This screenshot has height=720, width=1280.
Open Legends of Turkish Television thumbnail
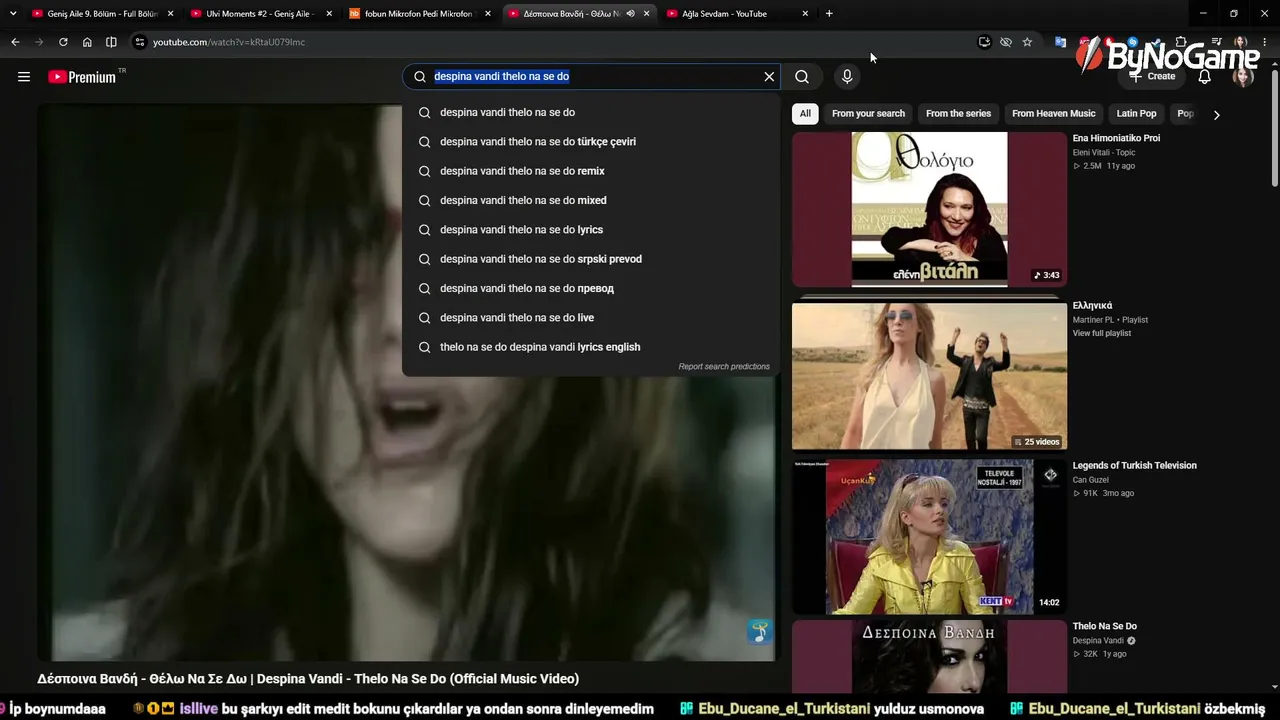point(929,536)
